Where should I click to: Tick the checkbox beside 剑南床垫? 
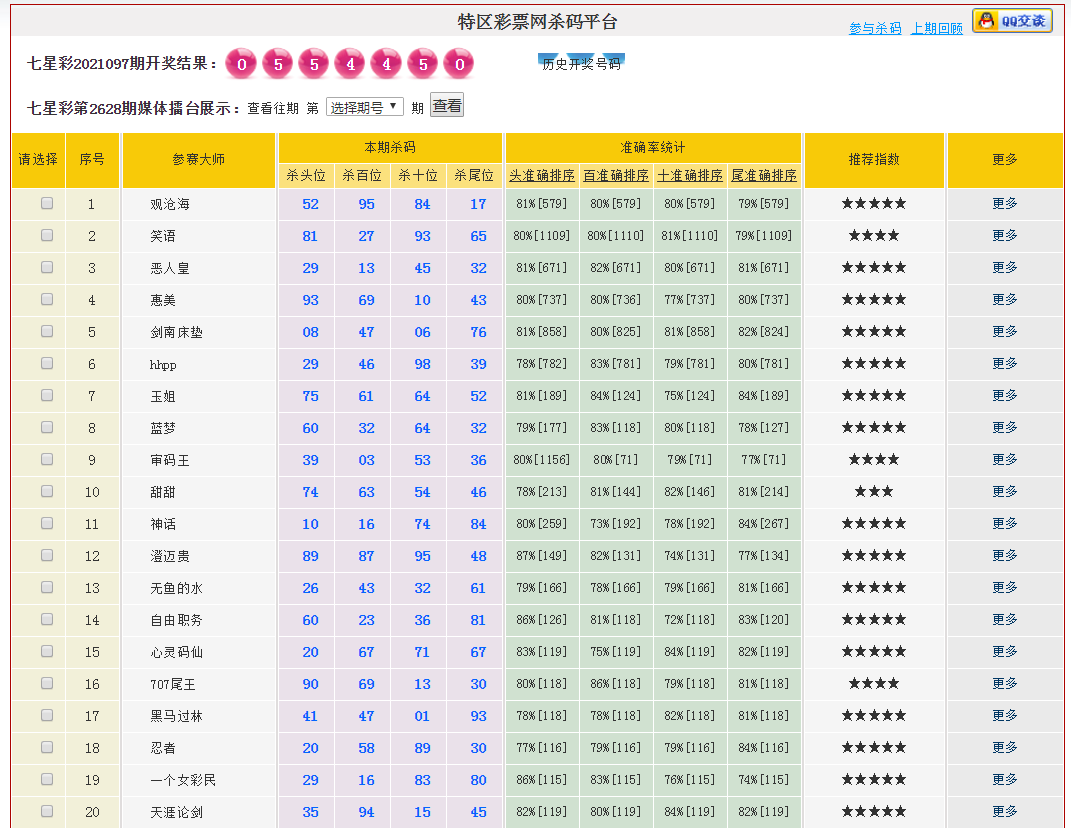47,331
